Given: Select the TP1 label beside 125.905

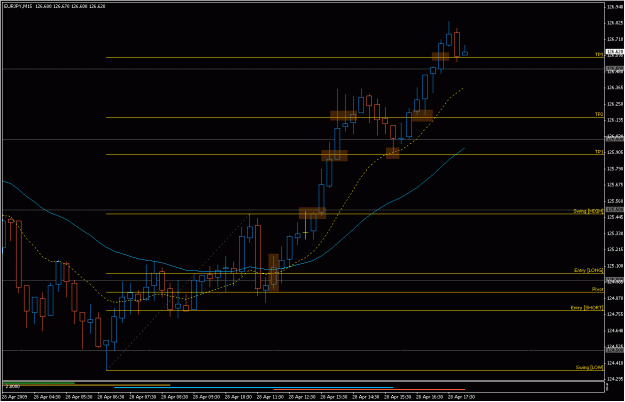Looking at the screenshot, I should tap(599, 152).
